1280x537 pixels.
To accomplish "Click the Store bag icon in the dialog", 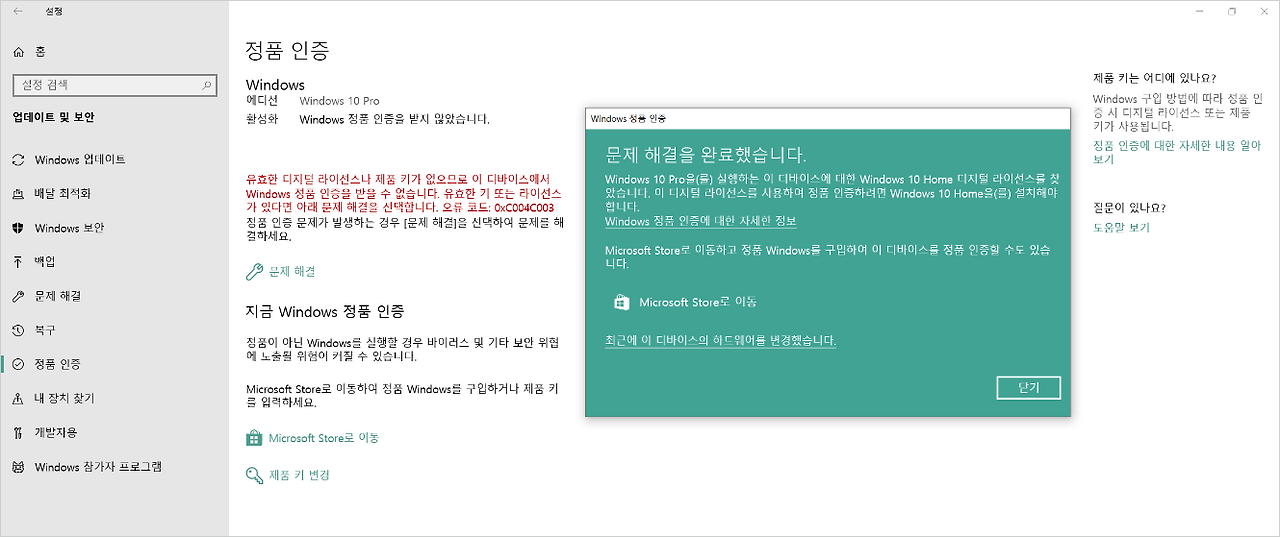I will (x=620, y=302).
